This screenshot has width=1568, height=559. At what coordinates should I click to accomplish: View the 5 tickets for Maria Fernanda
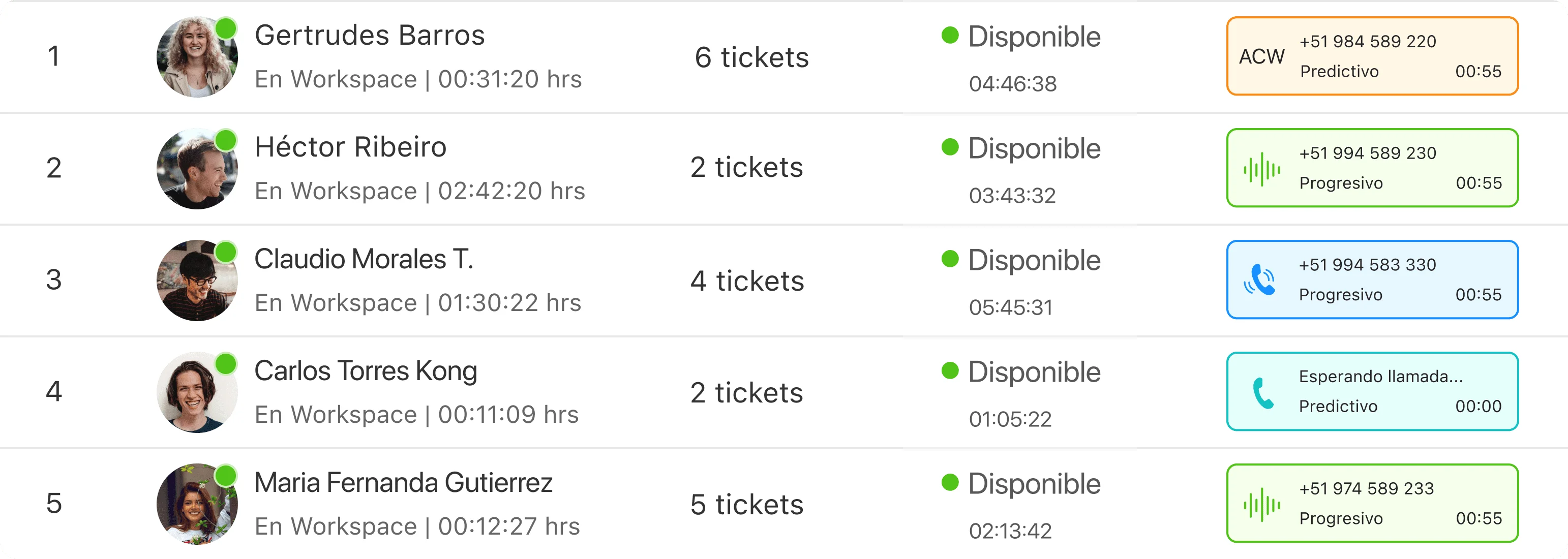point(746,505)
